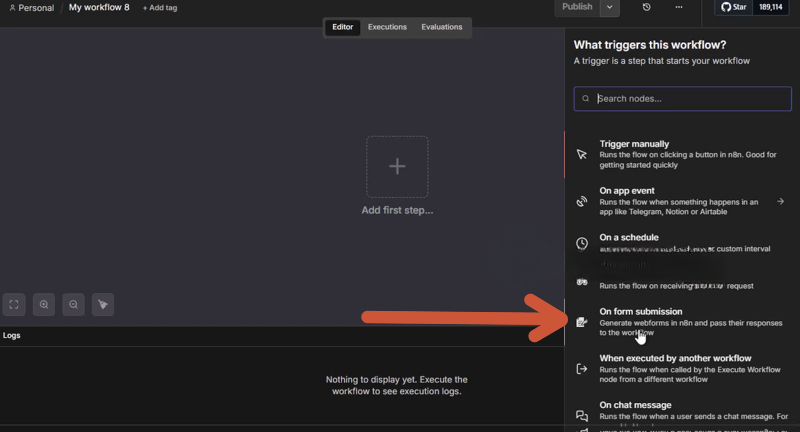Click the executed by another workflow icon
This screenshot has width=800, height=432.
pyautogui.click(x=582, y=369)
